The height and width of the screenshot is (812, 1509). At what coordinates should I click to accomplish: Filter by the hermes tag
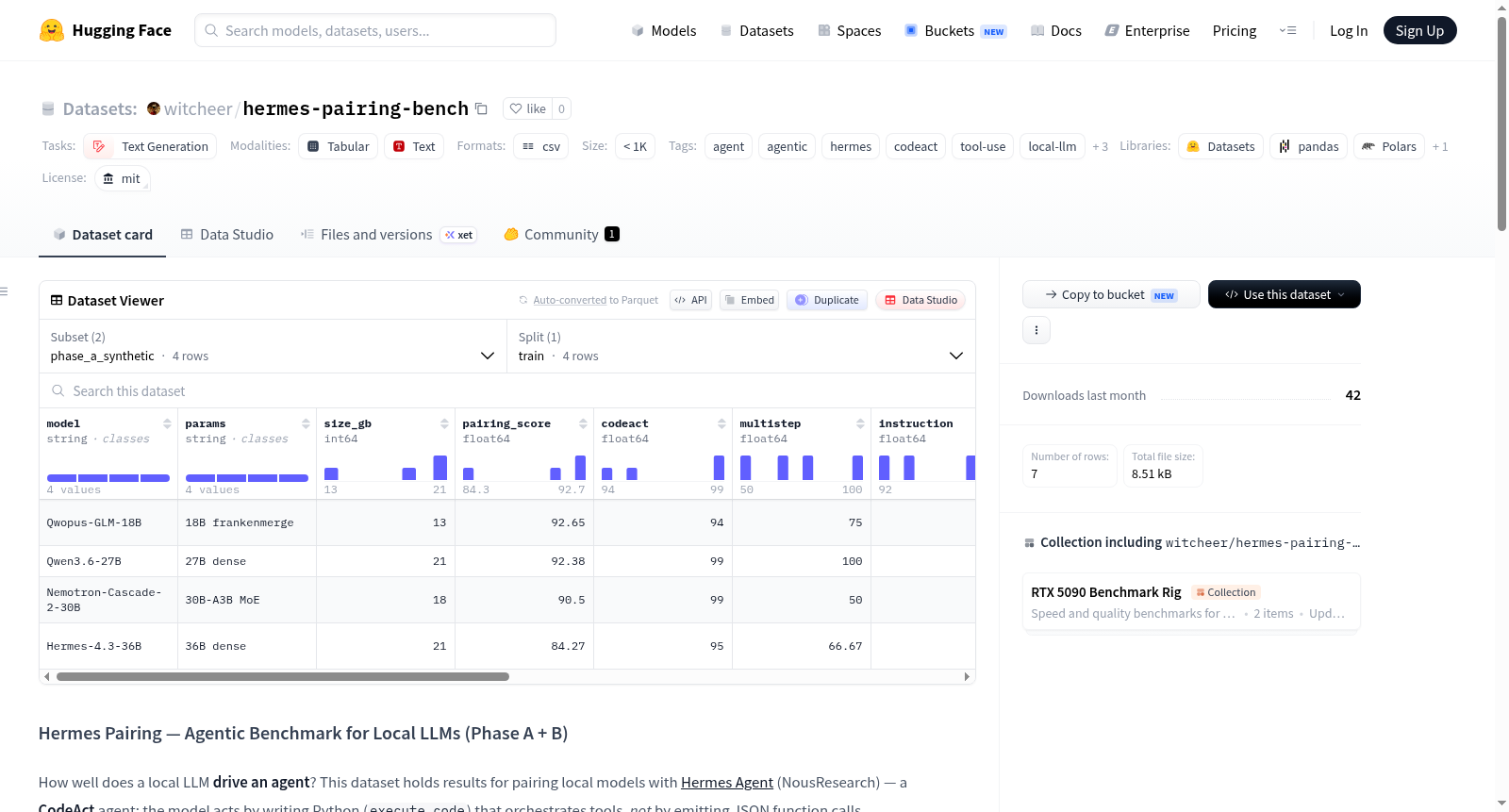click(x=851, y=146)
